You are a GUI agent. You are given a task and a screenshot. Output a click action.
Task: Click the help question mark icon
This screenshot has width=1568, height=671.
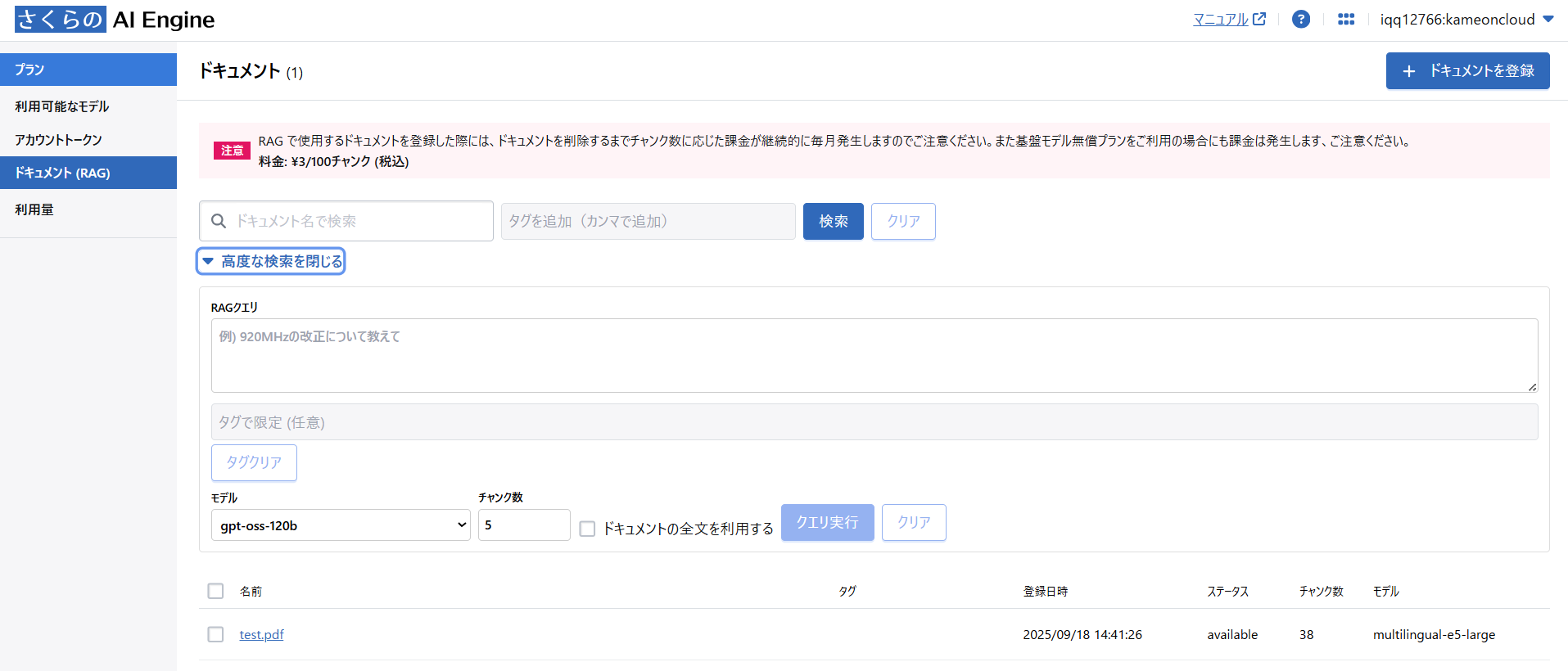pyautogui.click(x=1300, y=19)
